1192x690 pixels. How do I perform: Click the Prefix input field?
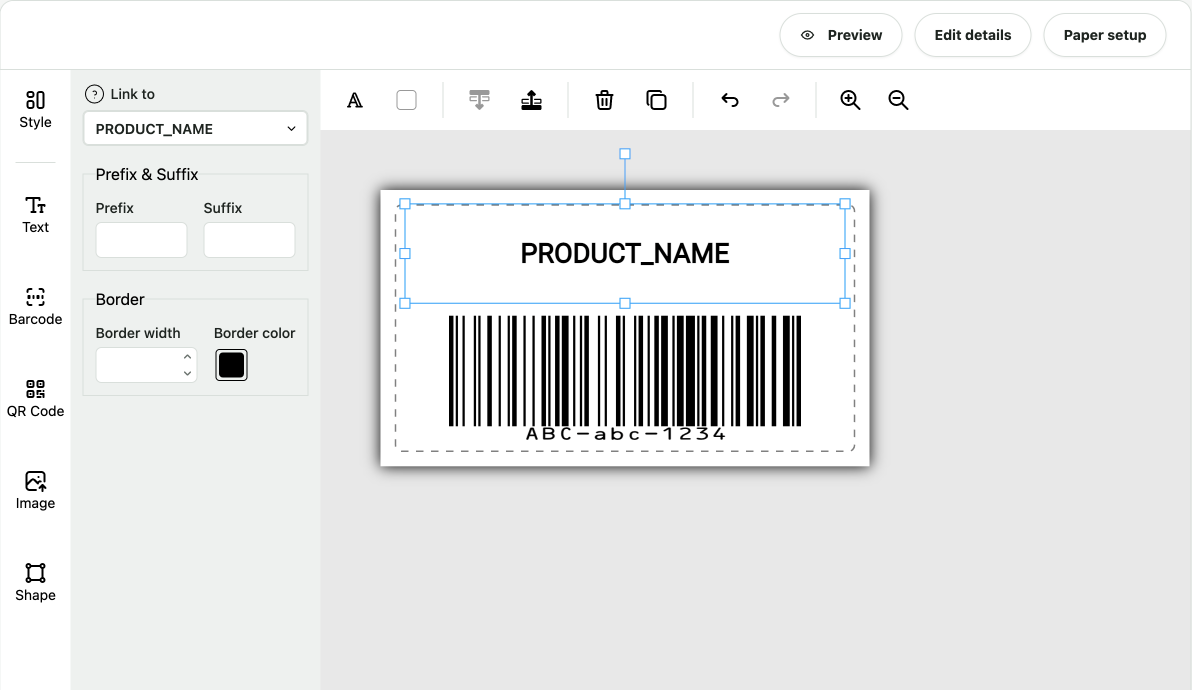(141, 240)
